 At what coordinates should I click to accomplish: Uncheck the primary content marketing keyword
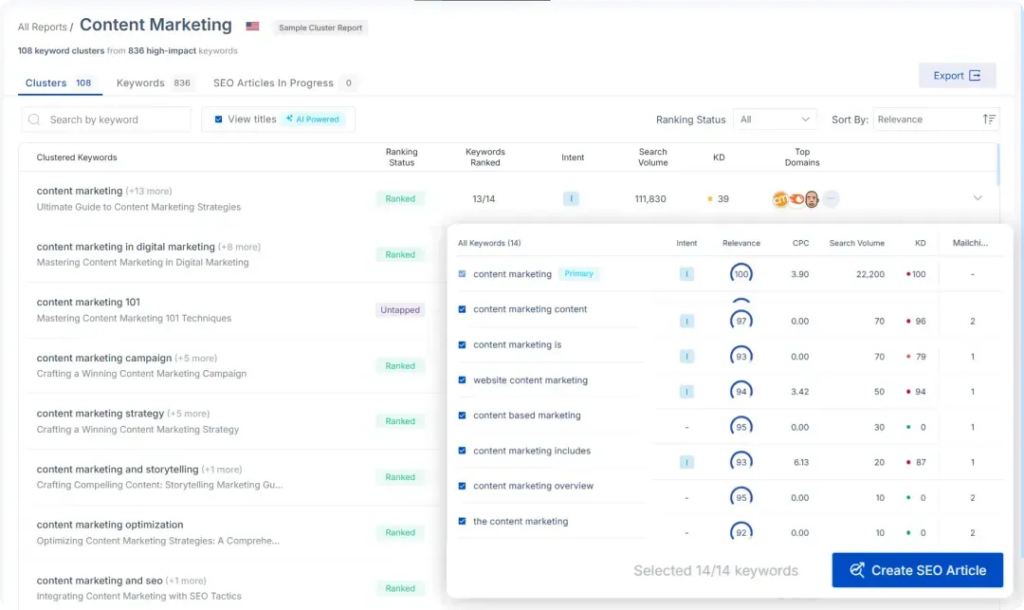(462, 274)
